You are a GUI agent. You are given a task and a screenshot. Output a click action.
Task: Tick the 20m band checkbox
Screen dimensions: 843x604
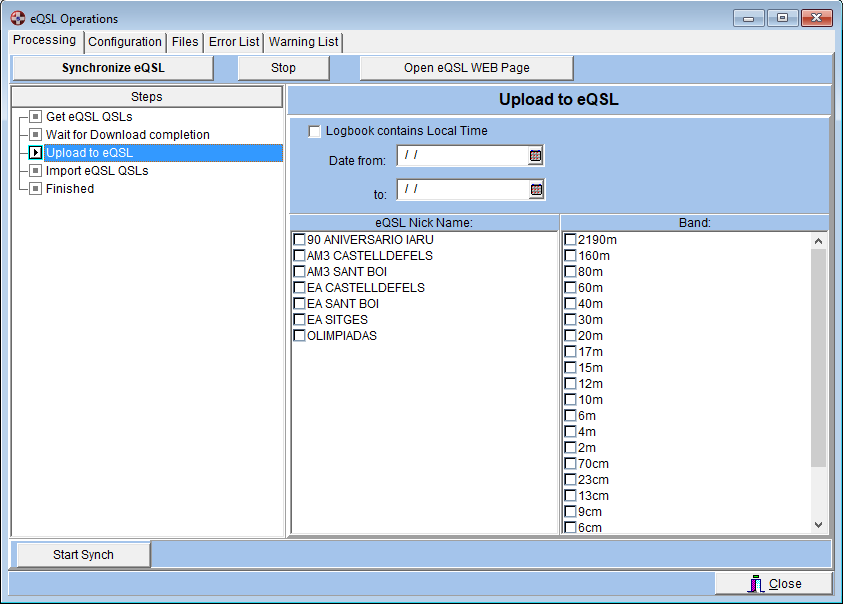(570, 336)
